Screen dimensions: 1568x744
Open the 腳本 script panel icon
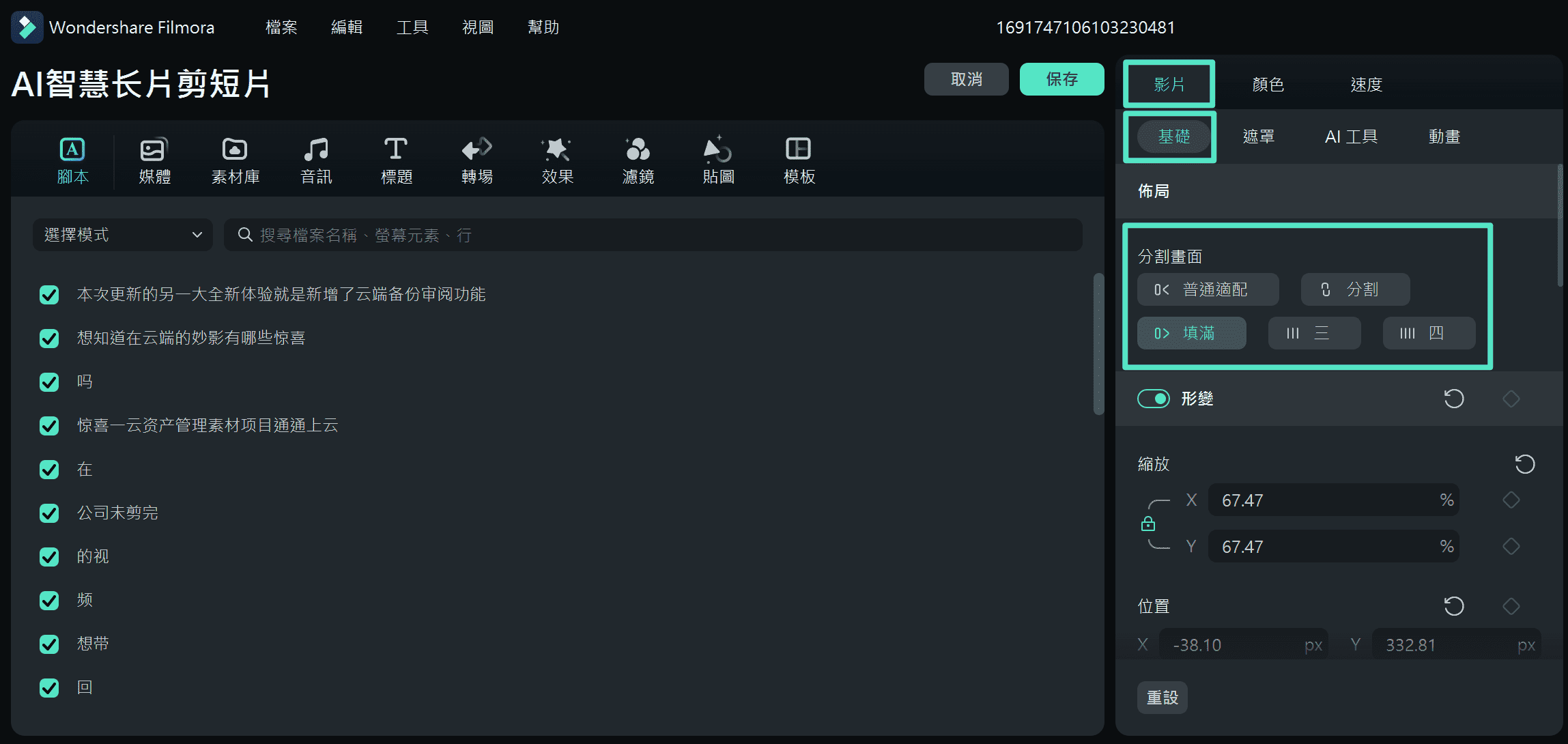pos(72,149)
